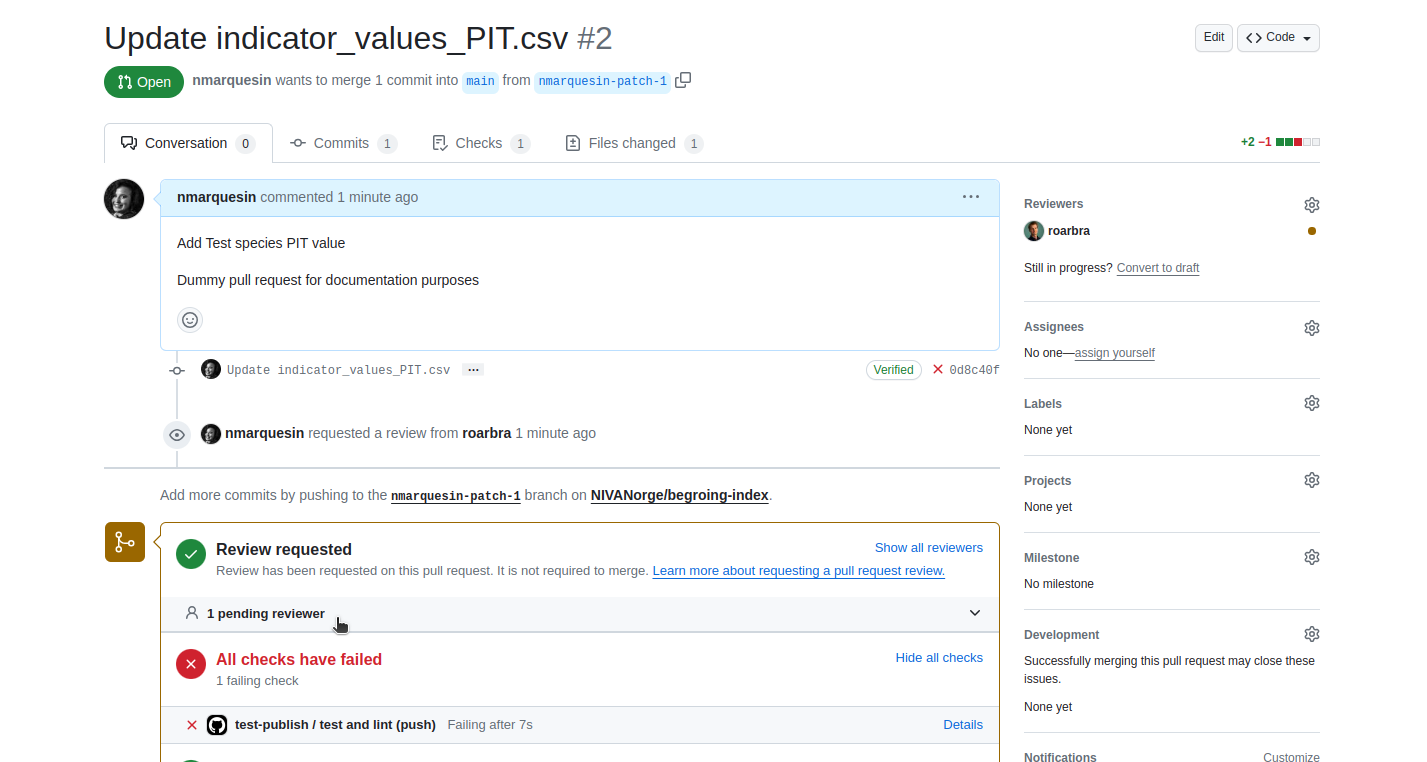Click GitHub Actions logo on test-publish check
Image resolution: width=1427 pixels, height=762 pixels.
217,725
